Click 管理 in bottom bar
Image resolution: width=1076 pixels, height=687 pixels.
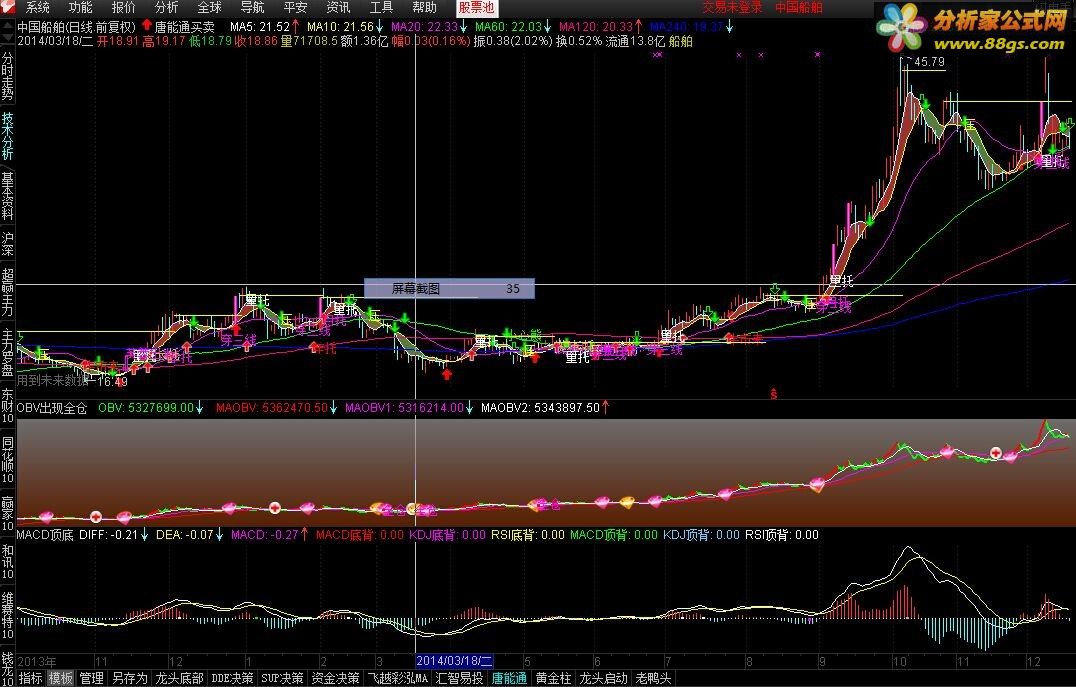coord(91,679)
